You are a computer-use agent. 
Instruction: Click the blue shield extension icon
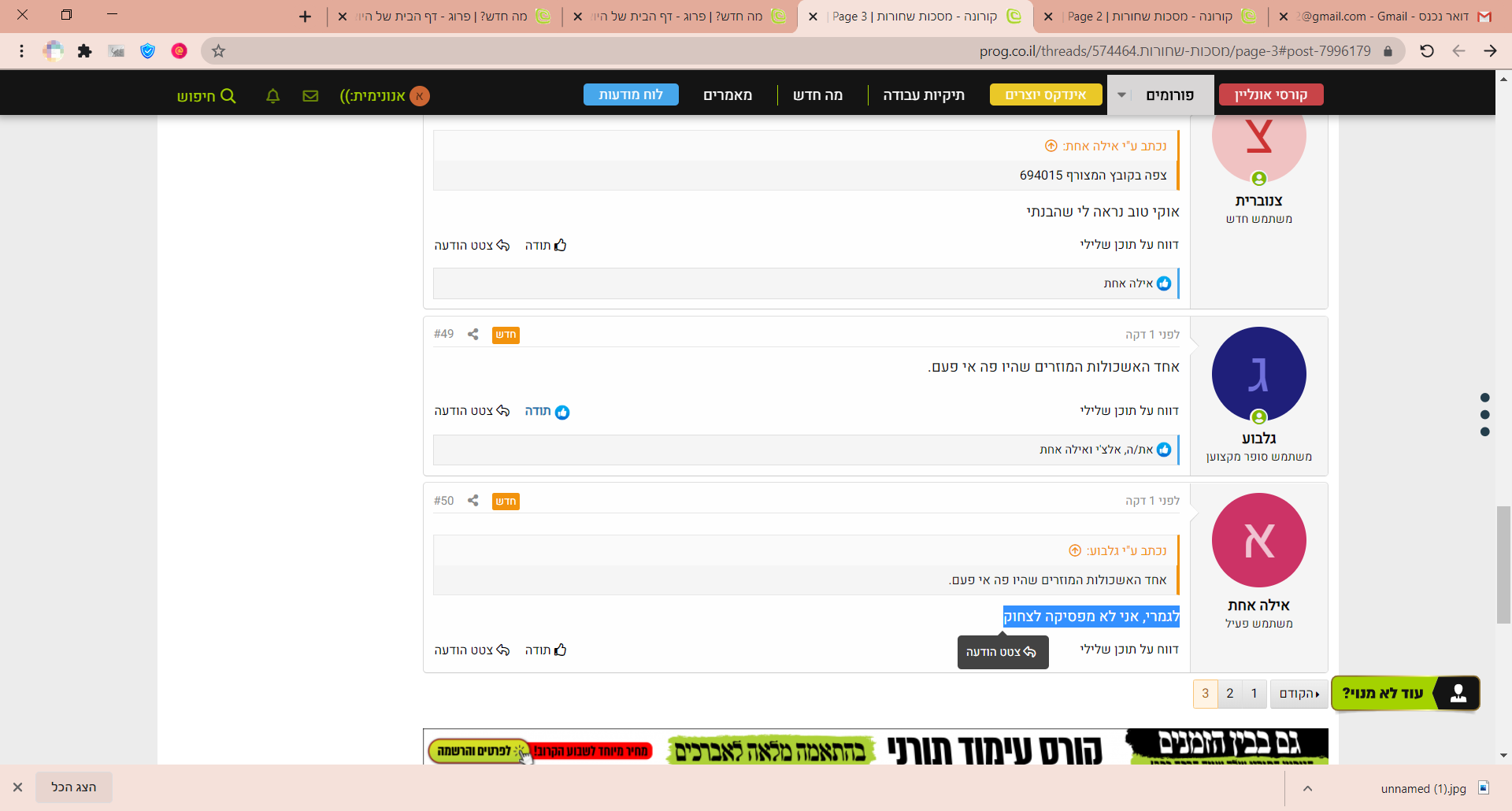click(x=148, y=51)
